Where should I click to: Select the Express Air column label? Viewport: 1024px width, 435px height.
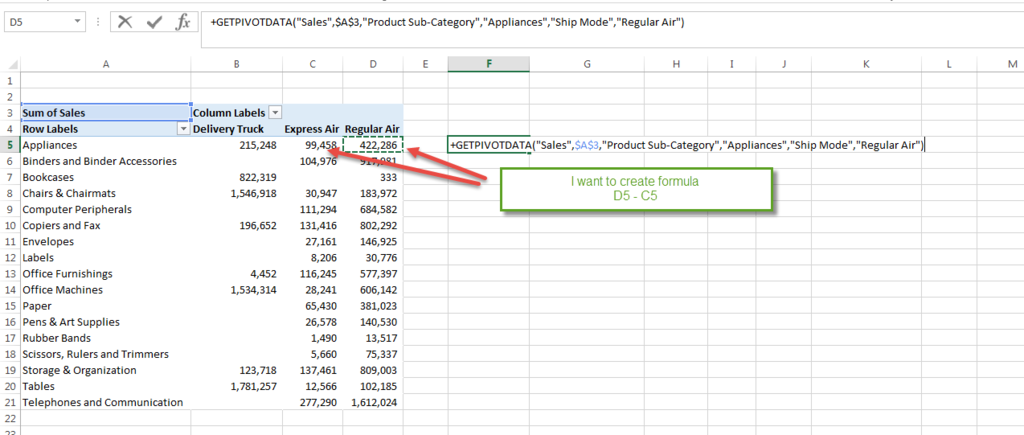pyautogui.click(x=312, y=129)
